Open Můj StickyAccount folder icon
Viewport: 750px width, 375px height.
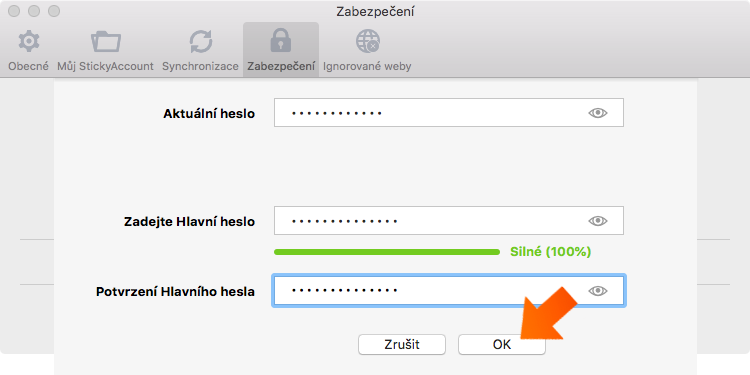tap(106, 42)
